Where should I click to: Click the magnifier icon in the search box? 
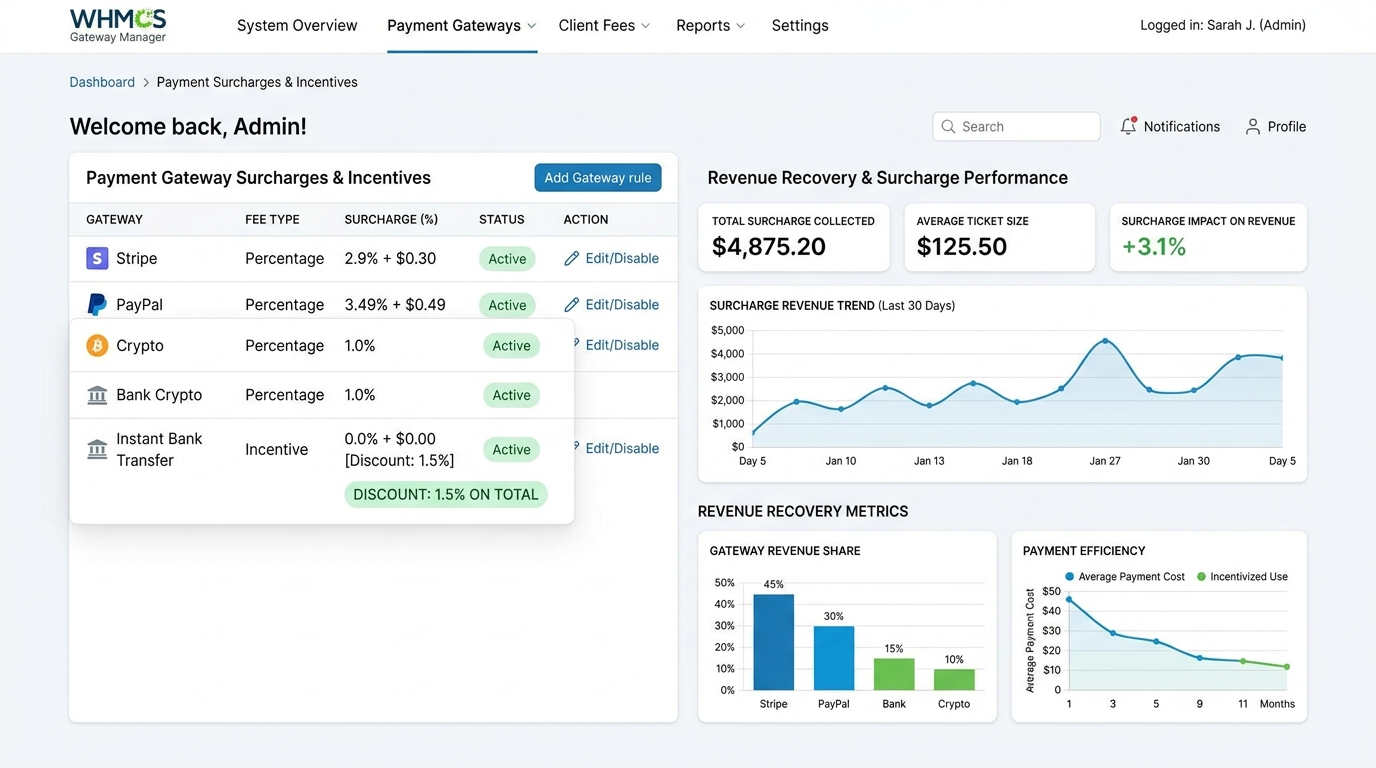pyautogui.click(x=948, y=127)
